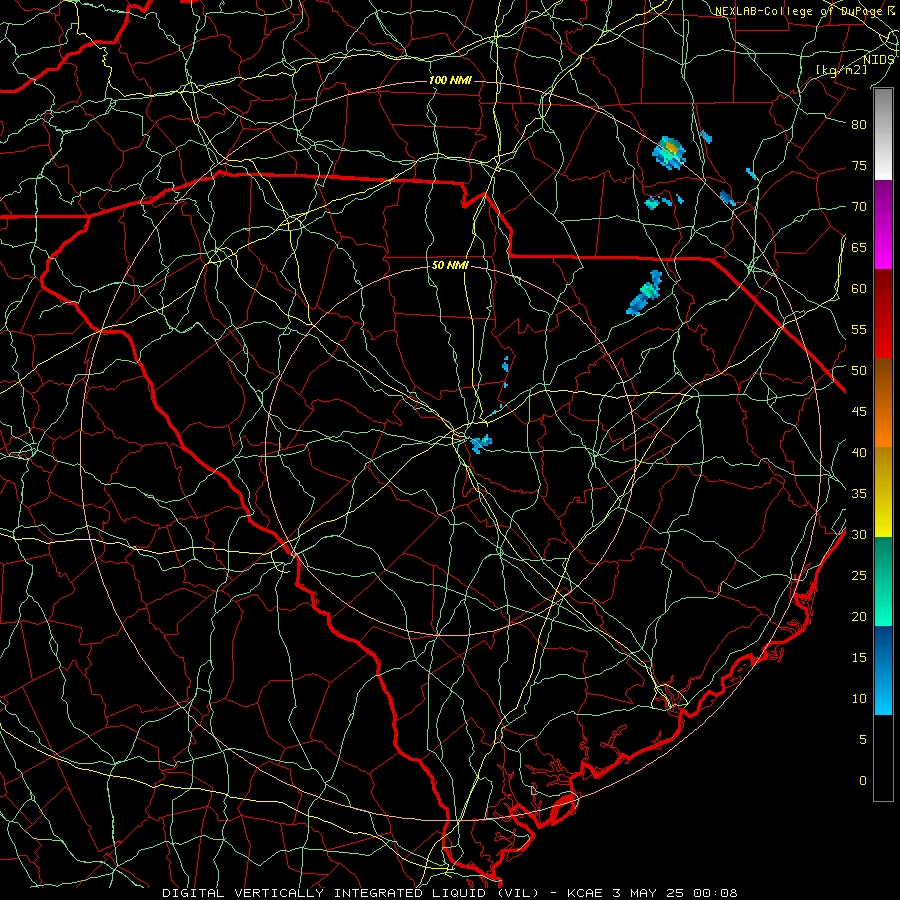Click the 20 value on the scale
The width and height of the screenshot is (900, 900).
click(859, 616)
